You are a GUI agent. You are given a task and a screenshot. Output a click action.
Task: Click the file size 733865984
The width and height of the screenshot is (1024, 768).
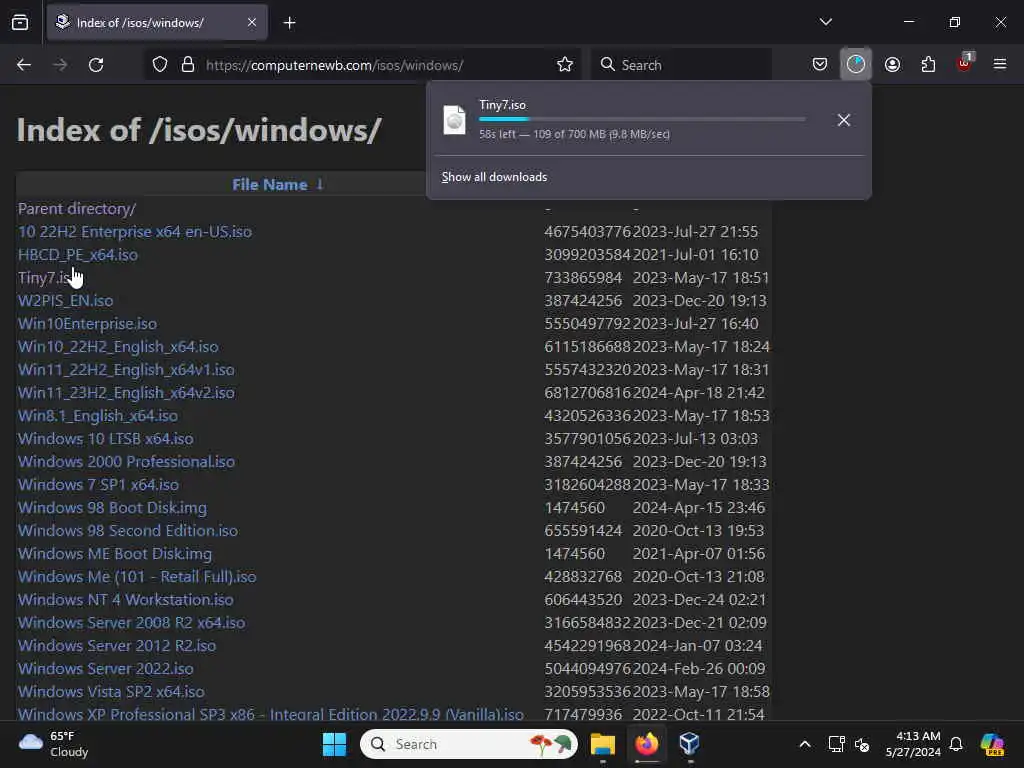[x=583, y=278]
